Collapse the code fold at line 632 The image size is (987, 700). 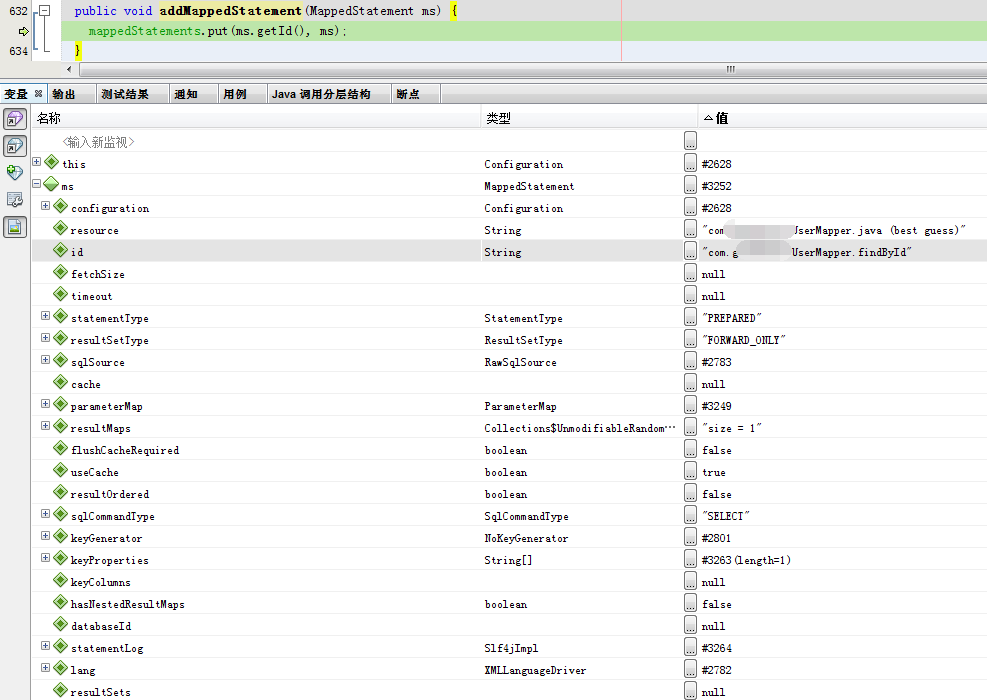pyautogui.click(x=44, y=10)
